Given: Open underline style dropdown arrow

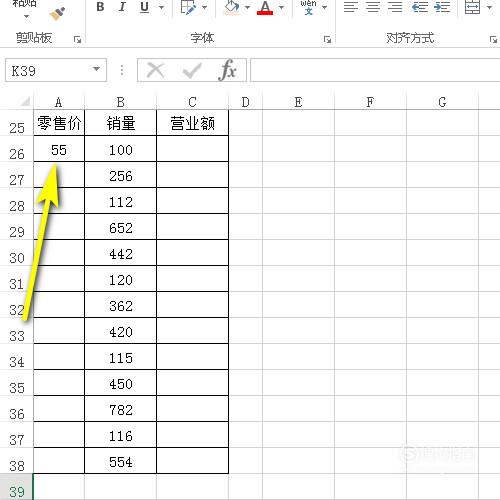Looking at the screenshot, I should coord(162,7).
